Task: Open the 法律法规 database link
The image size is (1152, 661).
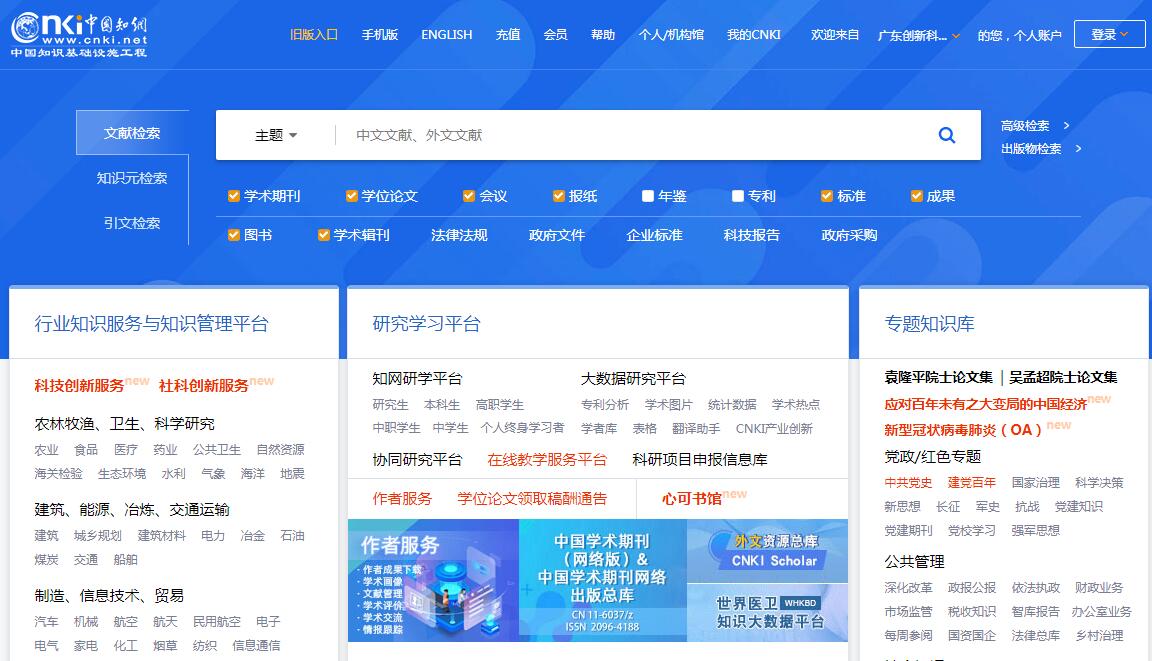Action: (x=459, y=235)
